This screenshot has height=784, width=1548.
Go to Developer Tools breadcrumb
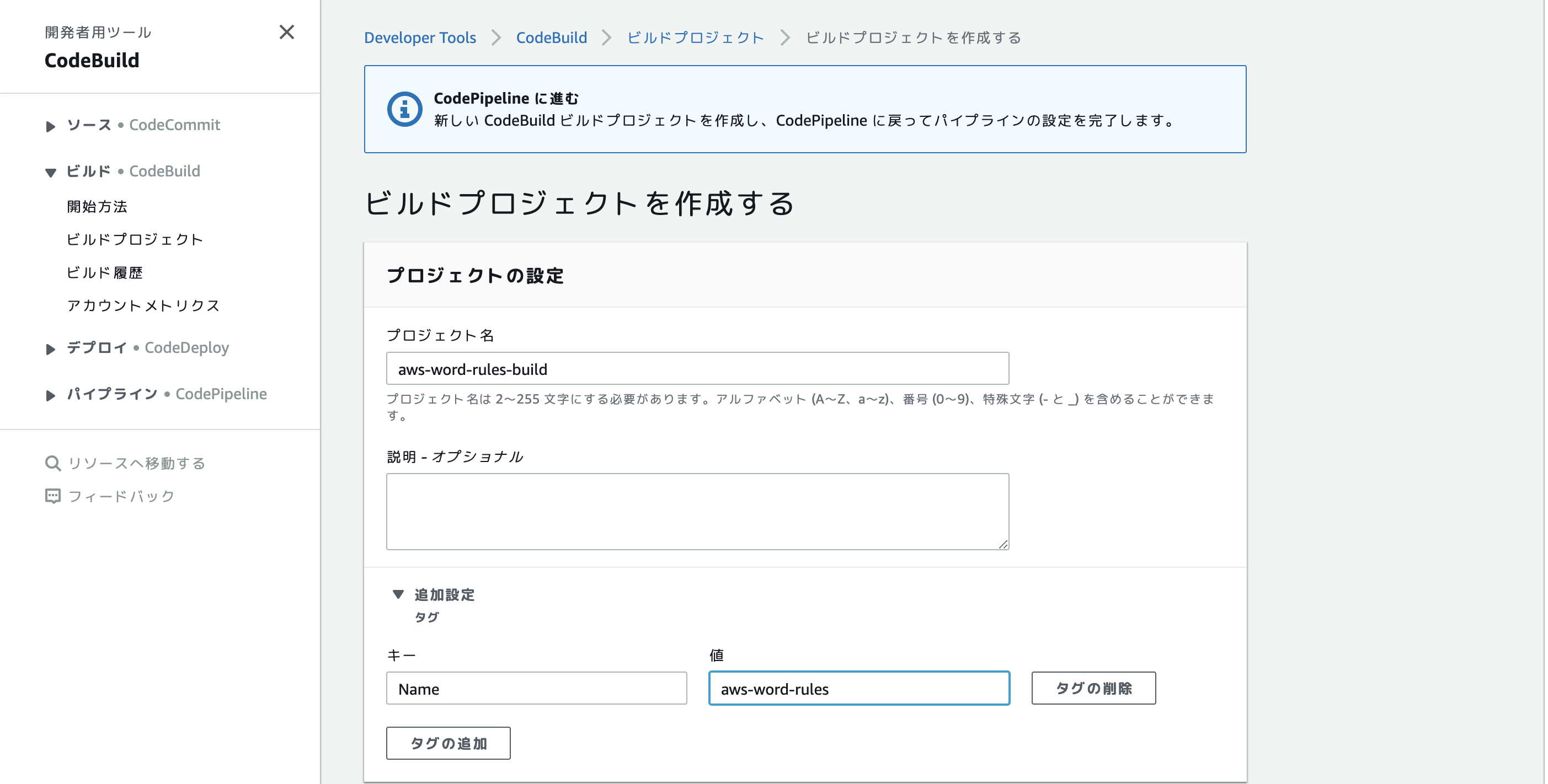pyautogui.click(x=420, y=37)
